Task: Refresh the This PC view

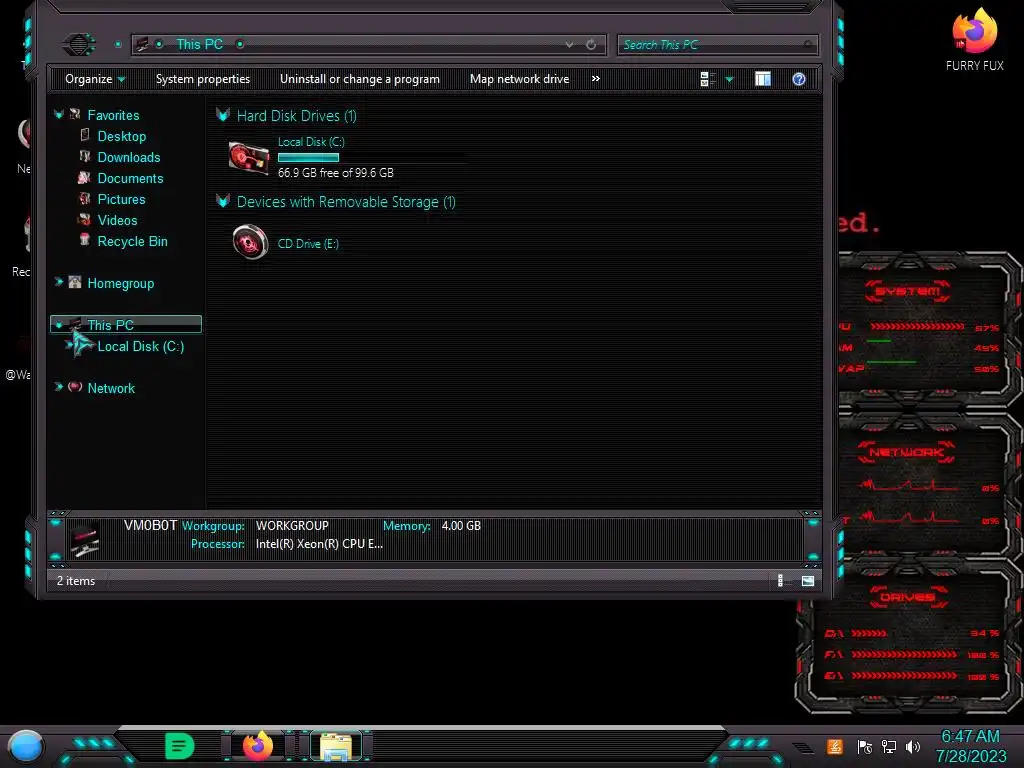Action: (x=591, y=44)
